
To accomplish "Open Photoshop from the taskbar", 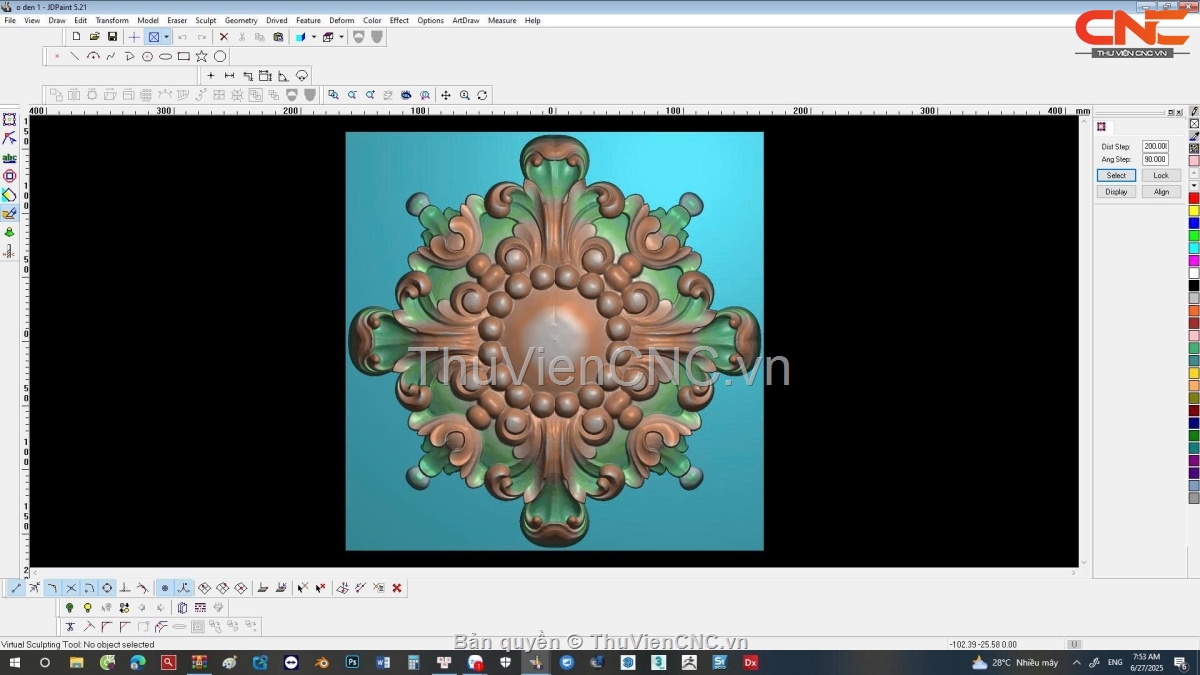I will [x=352, y=662].
